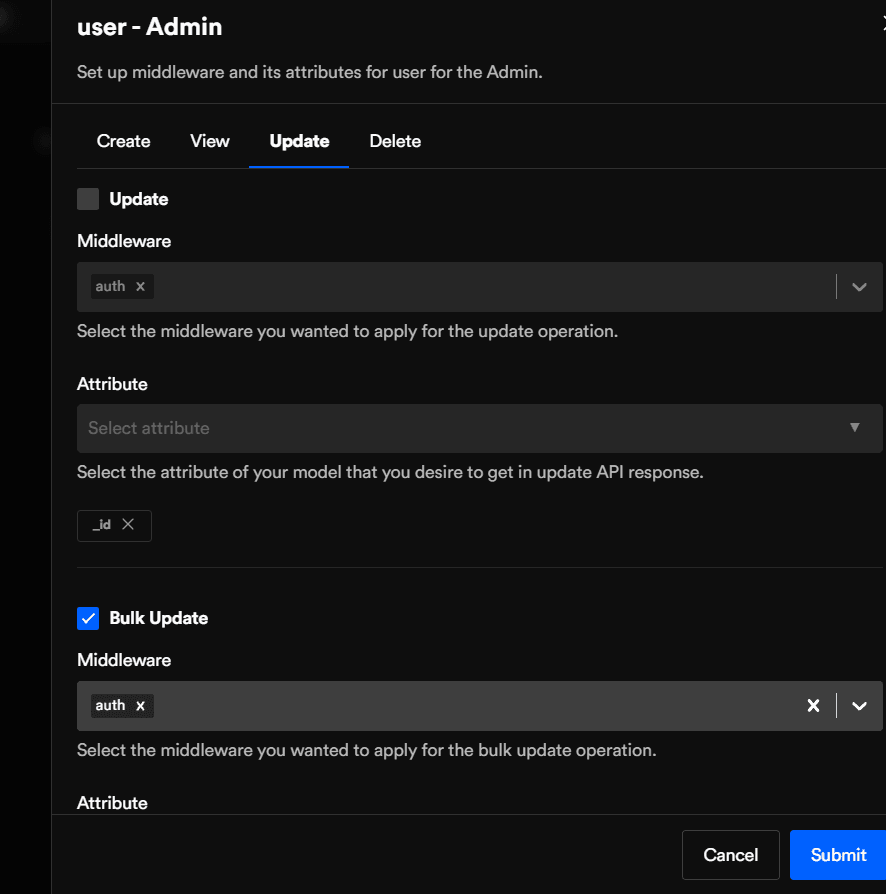Enable the Update checkbox
Screen dimensions: 886x894
[x=88, y=199]
